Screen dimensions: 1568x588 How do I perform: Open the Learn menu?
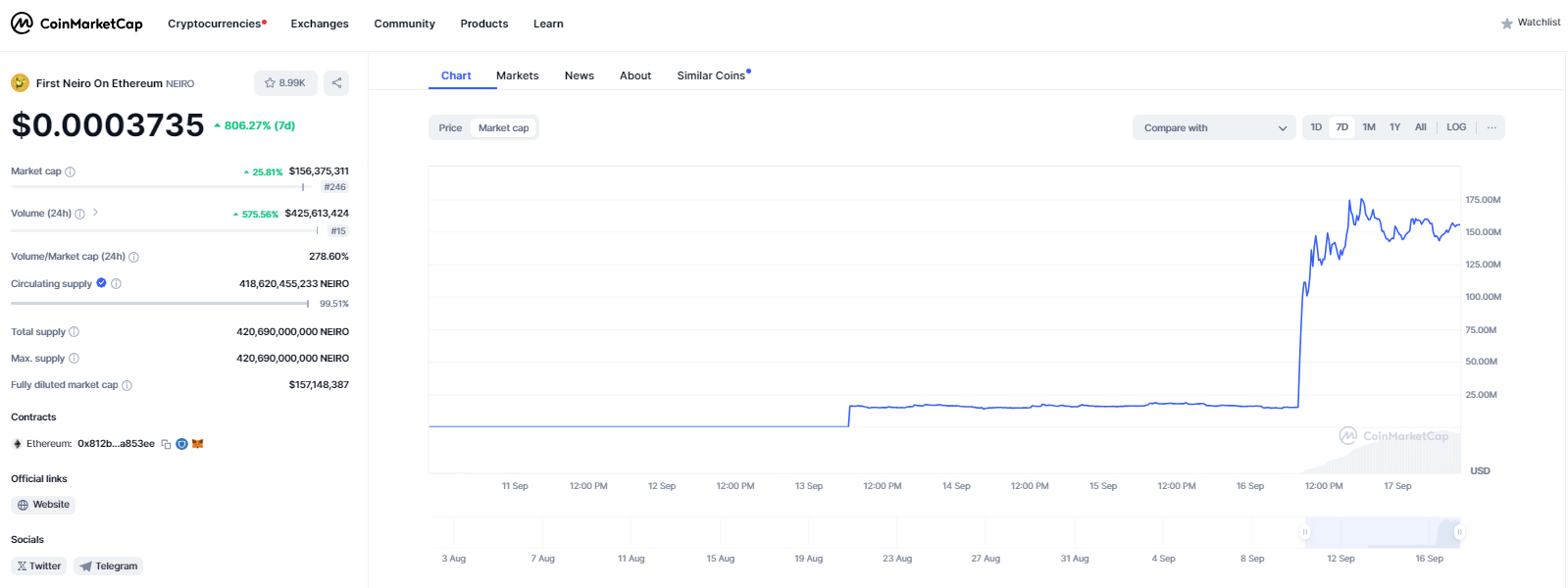point(548,24)
